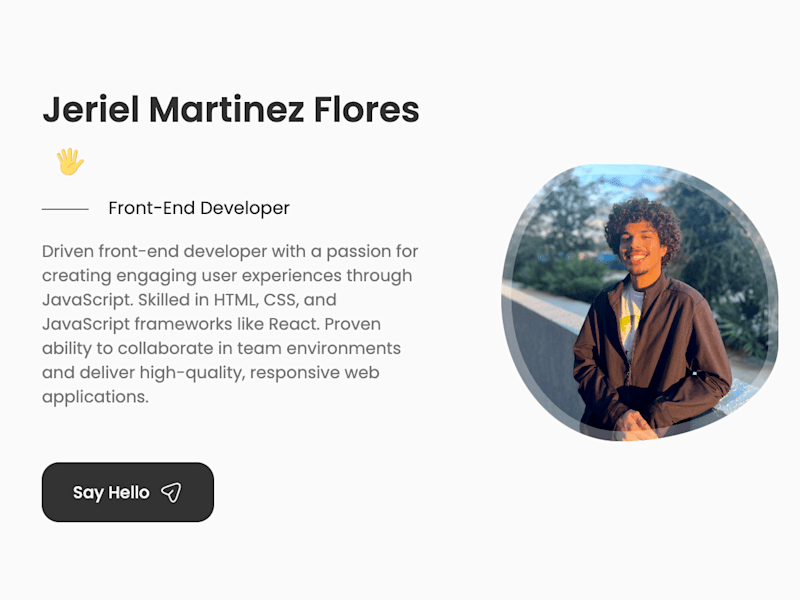The width and height of the screenshot is (800, 600).
Task: Click the horizontal line beside the subtitle
Action: click(65, 209)
